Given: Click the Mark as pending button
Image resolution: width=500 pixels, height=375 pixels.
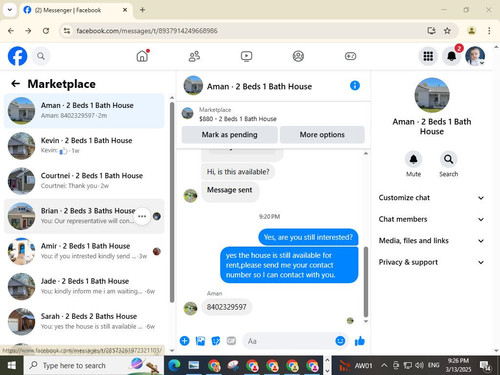Looking at the screenshot, I should click(229, 135).
